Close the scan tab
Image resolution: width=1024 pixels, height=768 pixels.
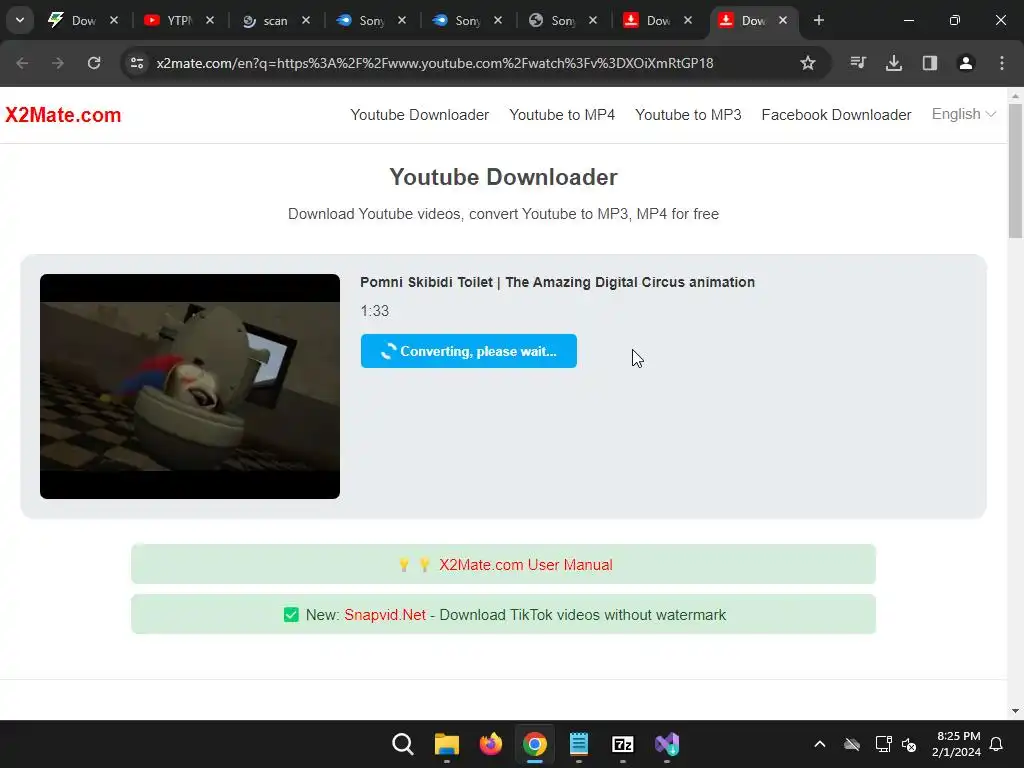(306, 20)
